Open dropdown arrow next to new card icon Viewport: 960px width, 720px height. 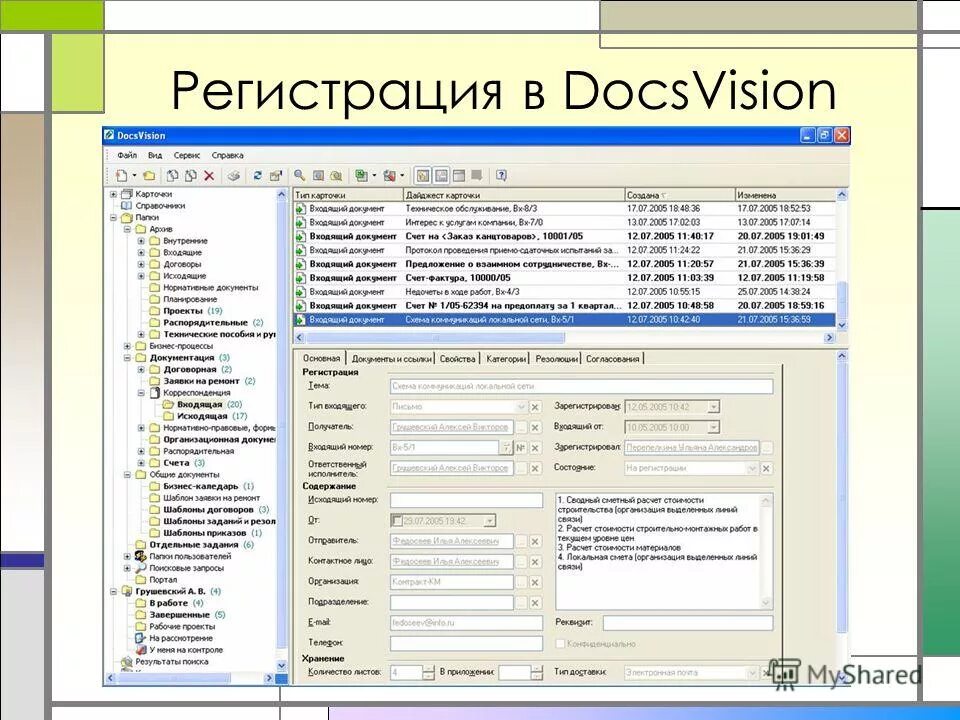(x=134, y=176)
